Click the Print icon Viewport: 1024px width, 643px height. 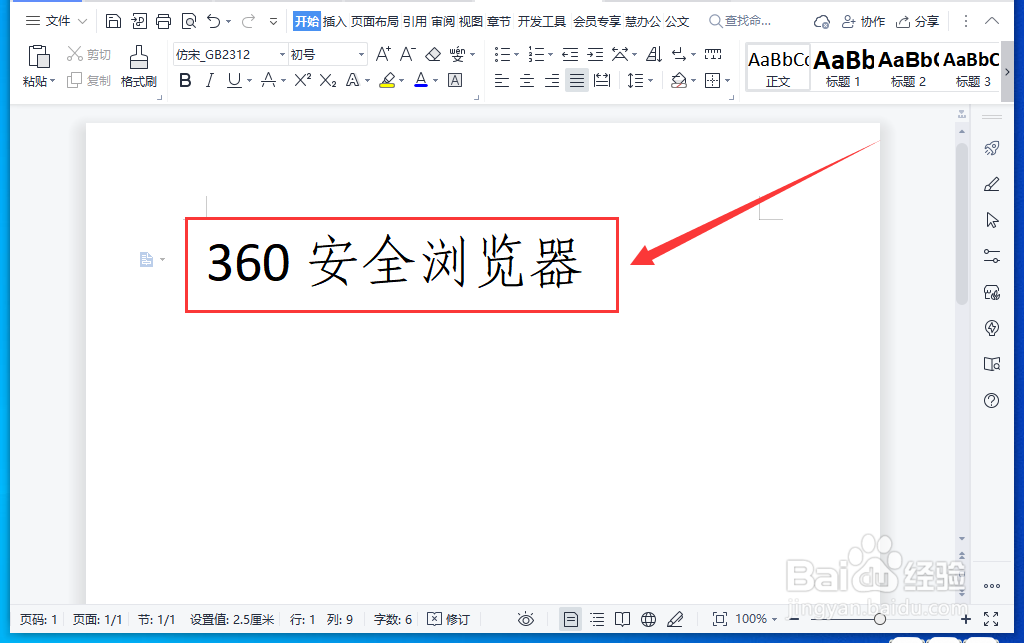coord(163,22)
